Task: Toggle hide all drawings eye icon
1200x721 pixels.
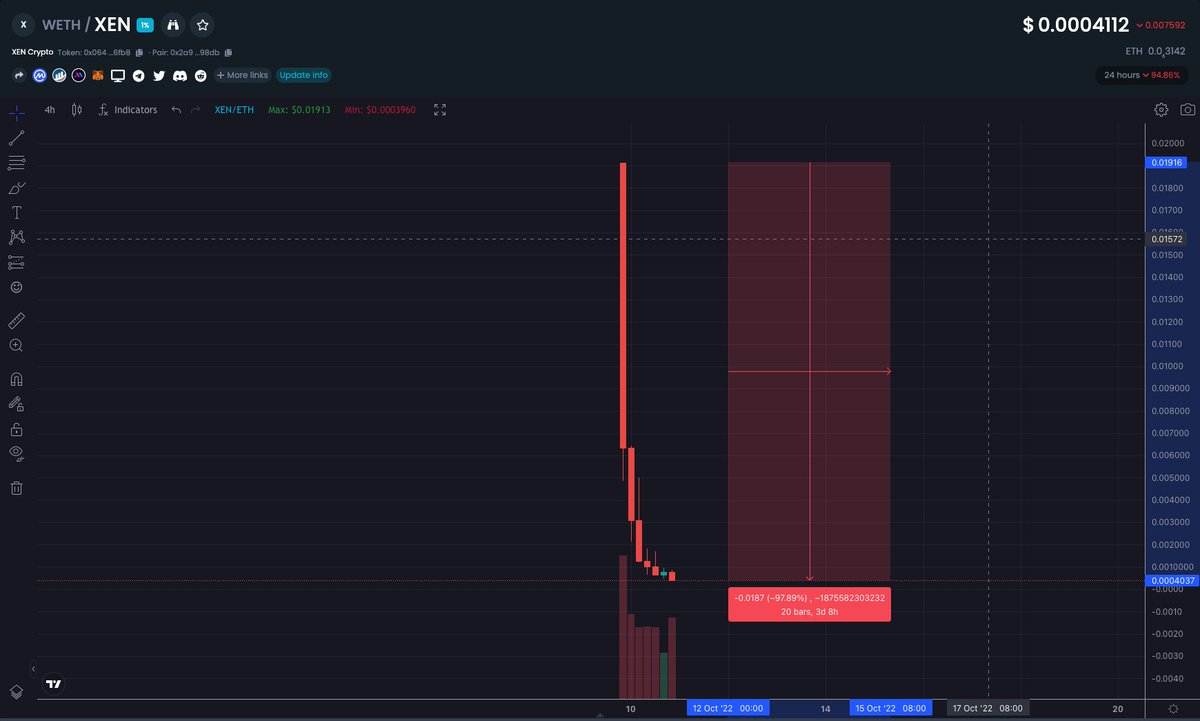Action: coord(16,454)
